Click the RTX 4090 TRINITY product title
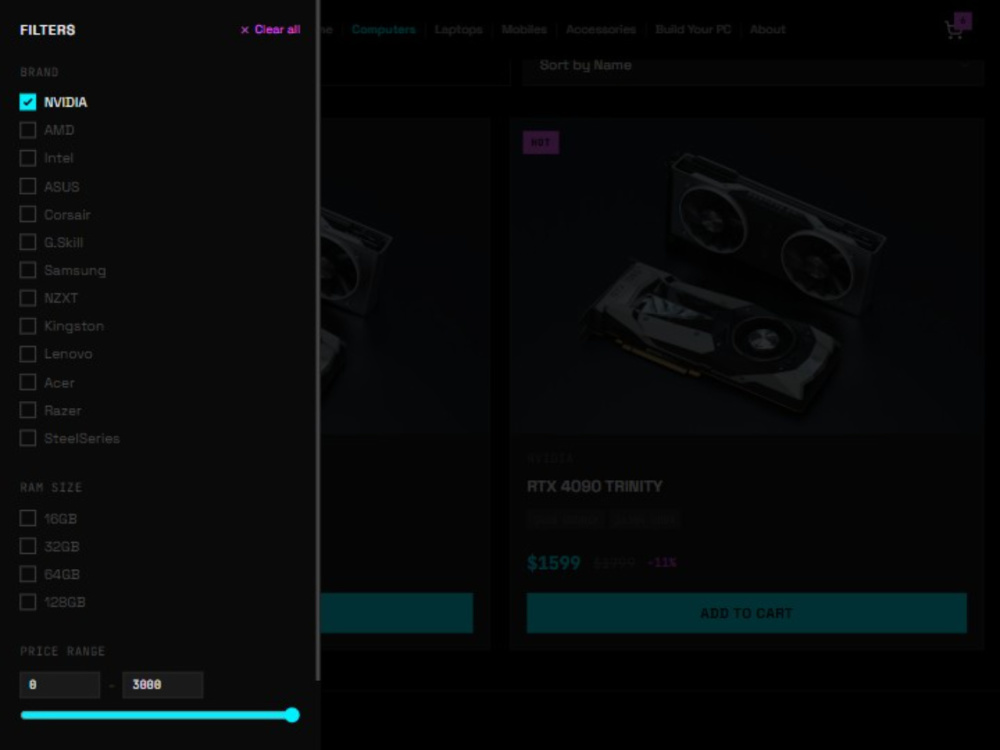1000x750 pixels. (594, 487)
